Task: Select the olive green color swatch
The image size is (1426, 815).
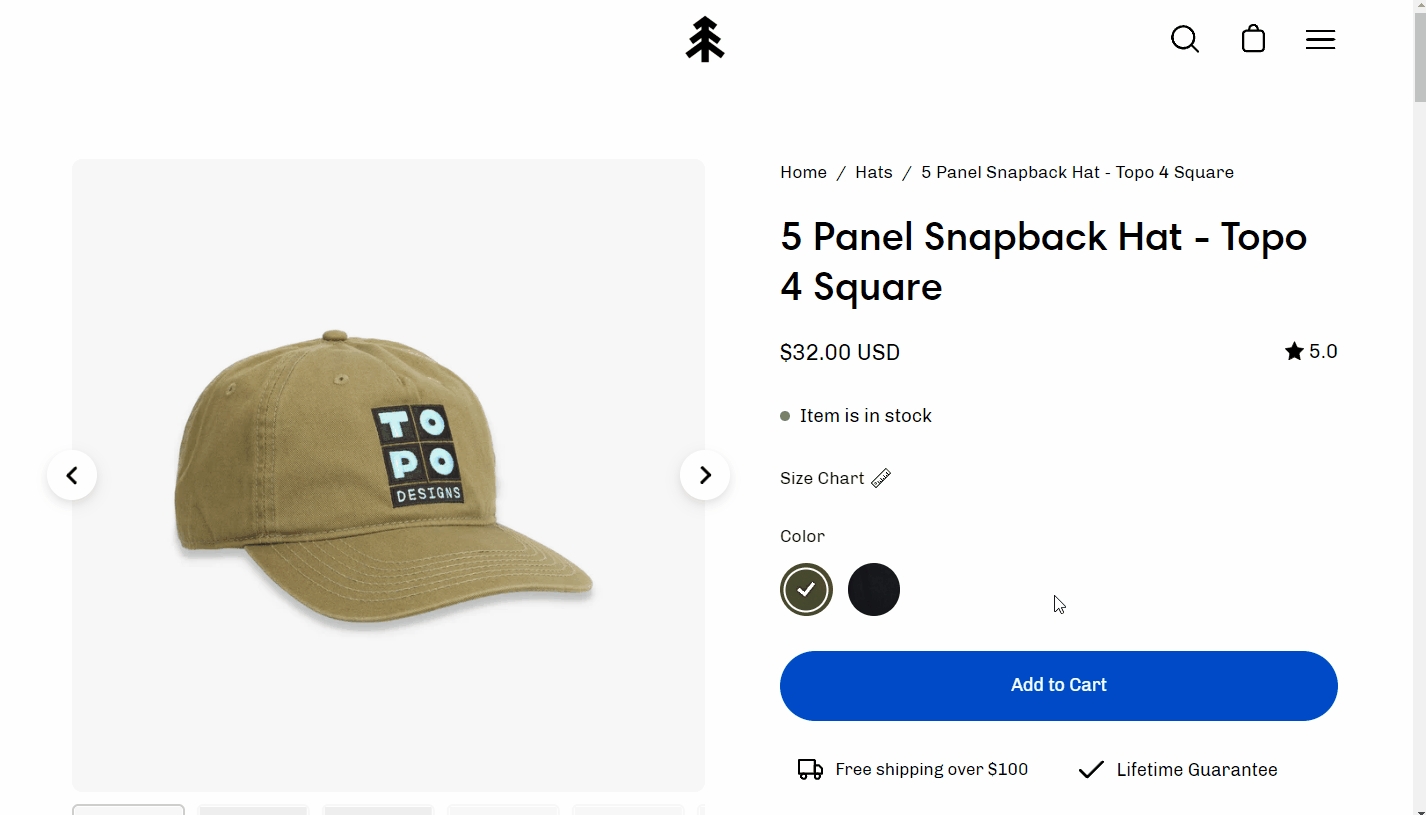Action: (x=806, y=590)
